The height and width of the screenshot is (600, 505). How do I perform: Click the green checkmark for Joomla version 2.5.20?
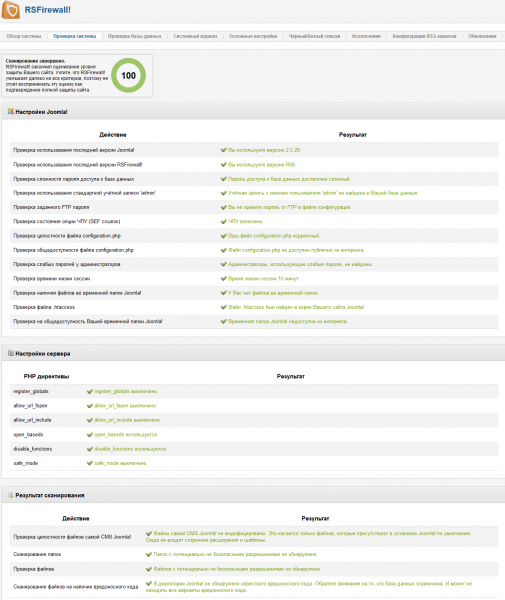click(224, 150)
